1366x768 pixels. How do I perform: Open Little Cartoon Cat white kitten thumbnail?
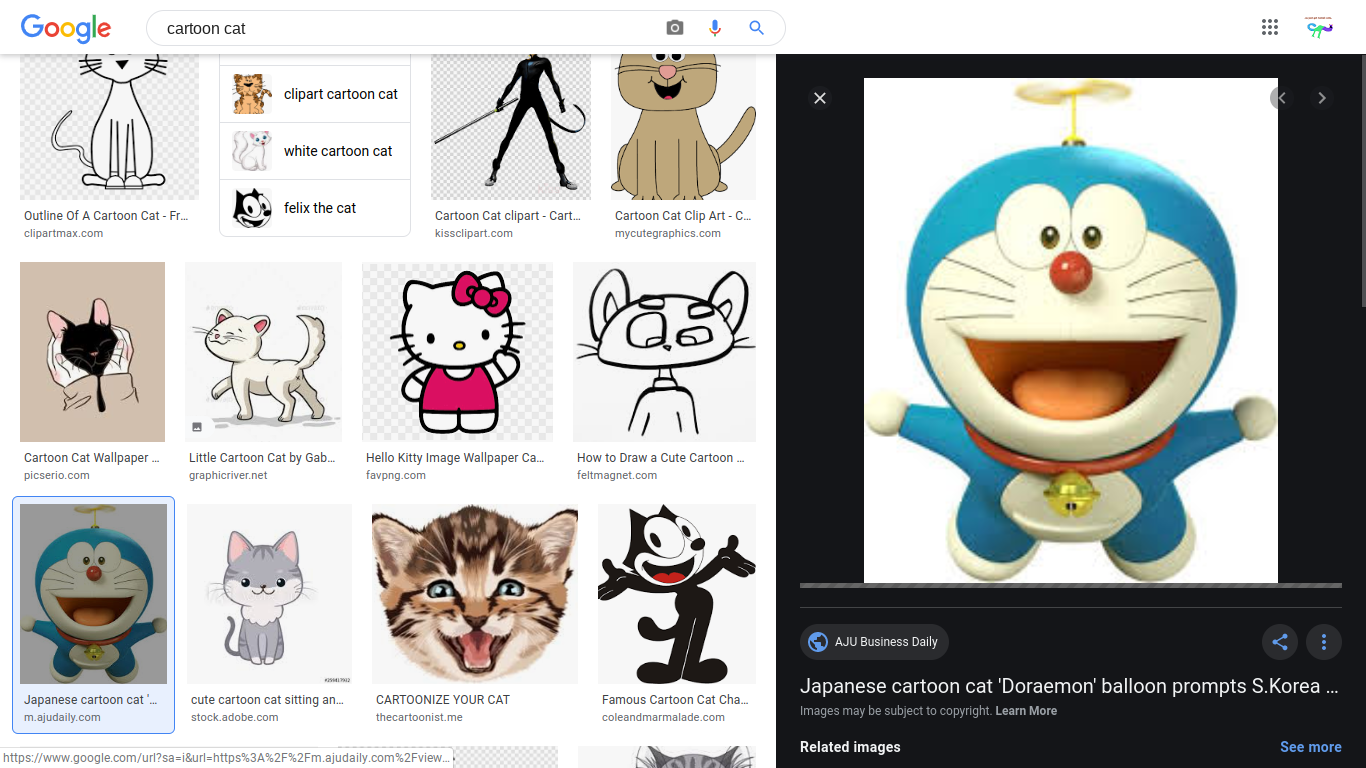tap(263, 352)
